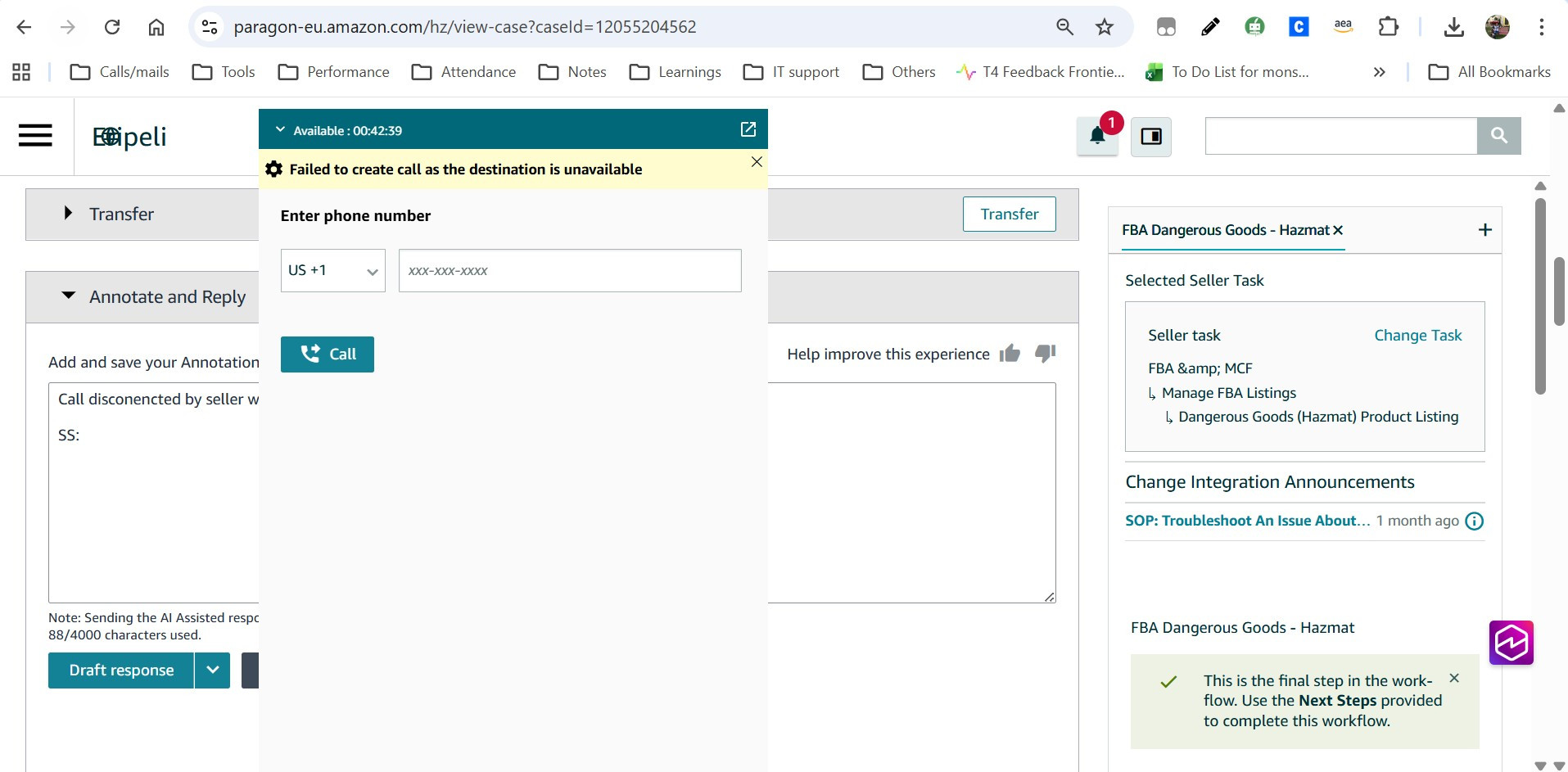Open the SOP: Troubleshoot An Issue link
The image size is (1568, 772).
click(1247, 521)
